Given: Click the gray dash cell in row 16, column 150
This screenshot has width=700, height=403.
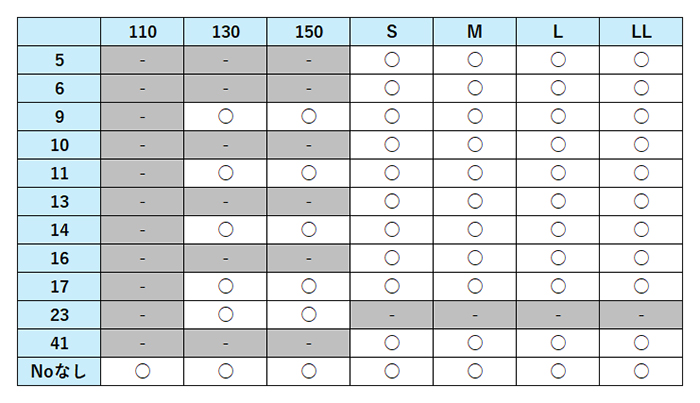Looking at the screenshot, I should (x=309, y=258).
